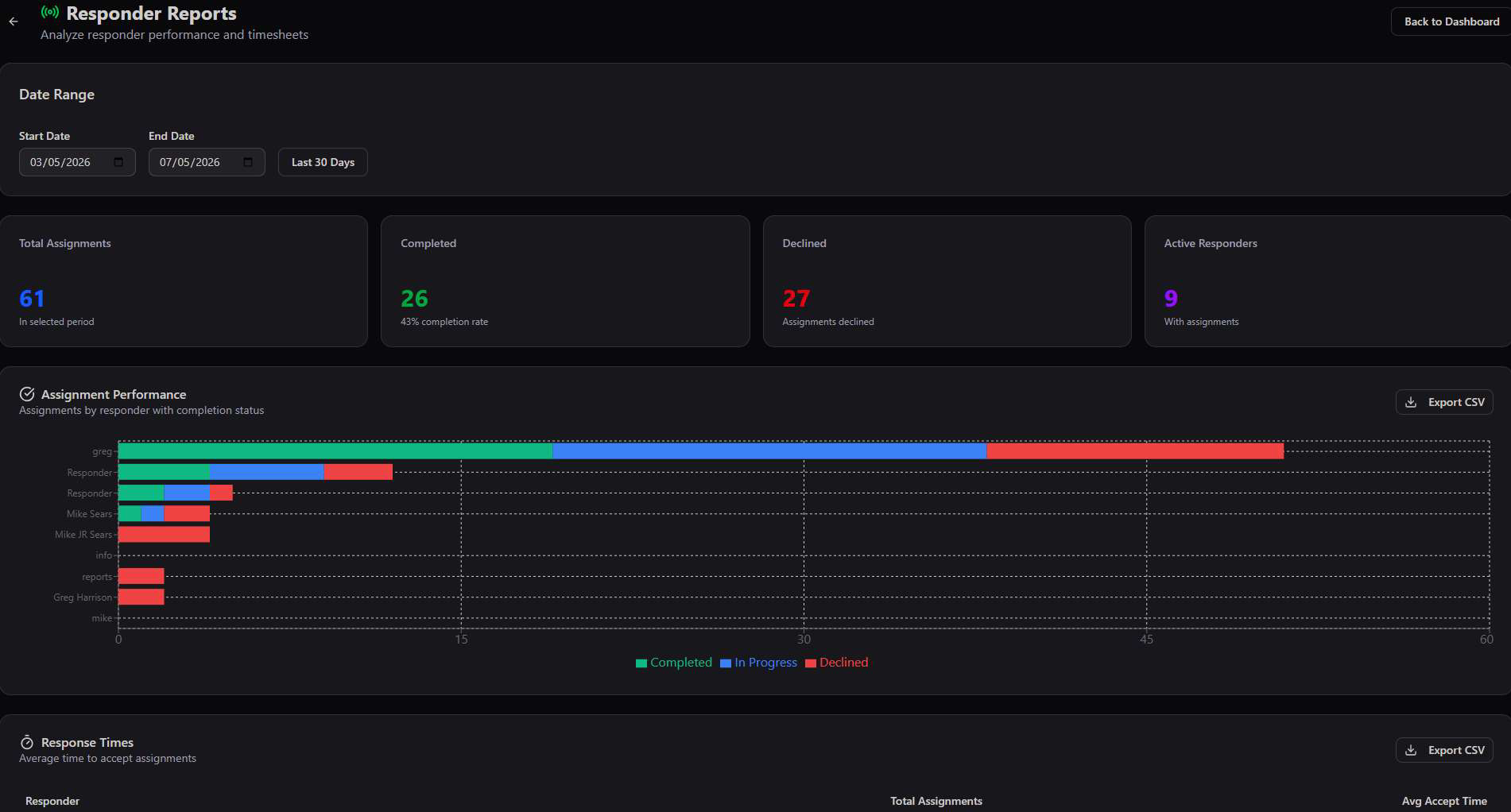Click the 30 tick on chart axis

point(804,640)
